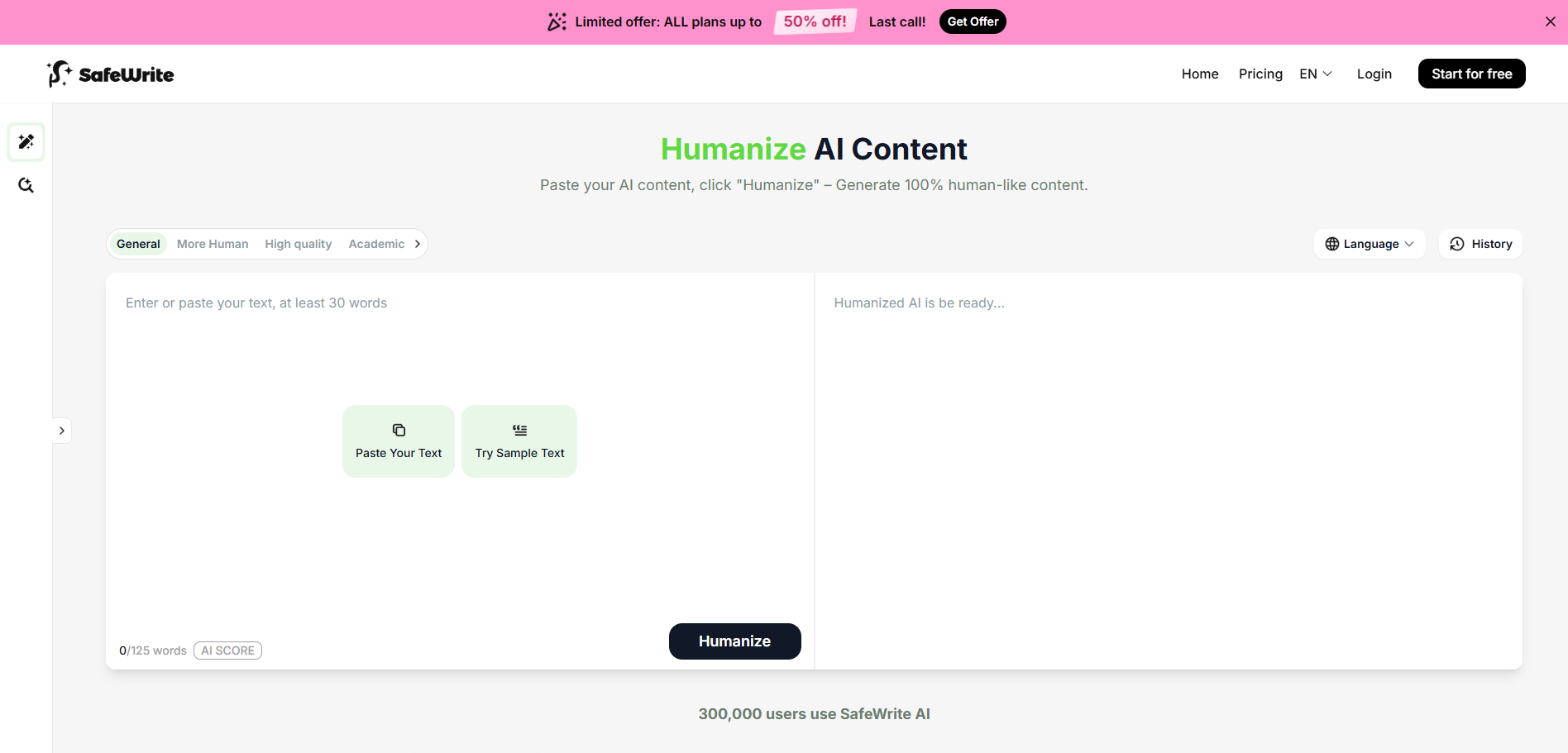Choose the High quality mode

(x=298, y=244)
